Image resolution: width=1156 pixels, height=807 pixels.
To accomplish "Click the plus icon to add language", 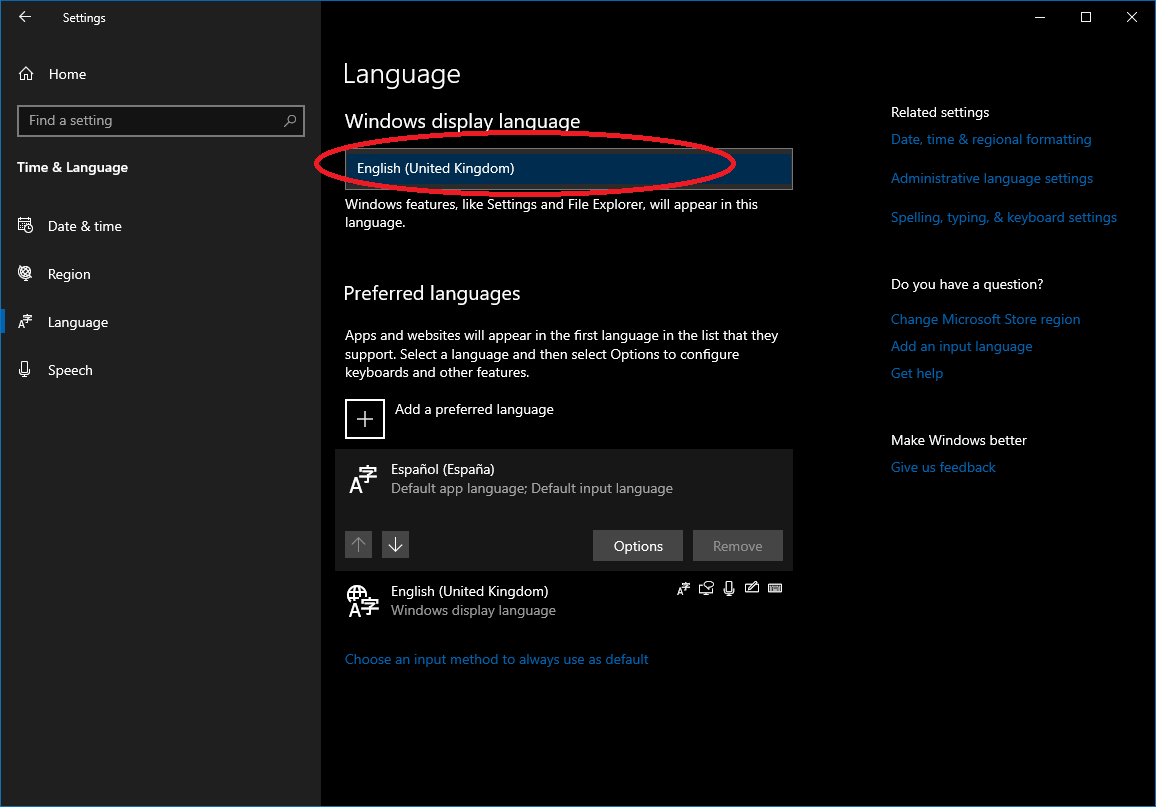I will click(365, 419).
